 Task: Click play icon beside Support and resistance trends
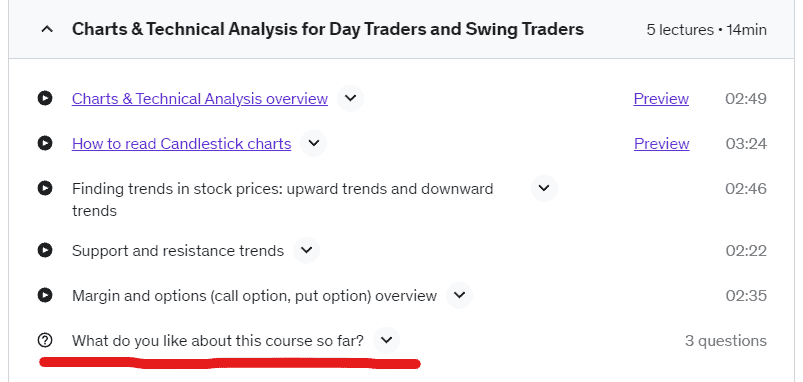pyautogui.click(x=45, y=250)
